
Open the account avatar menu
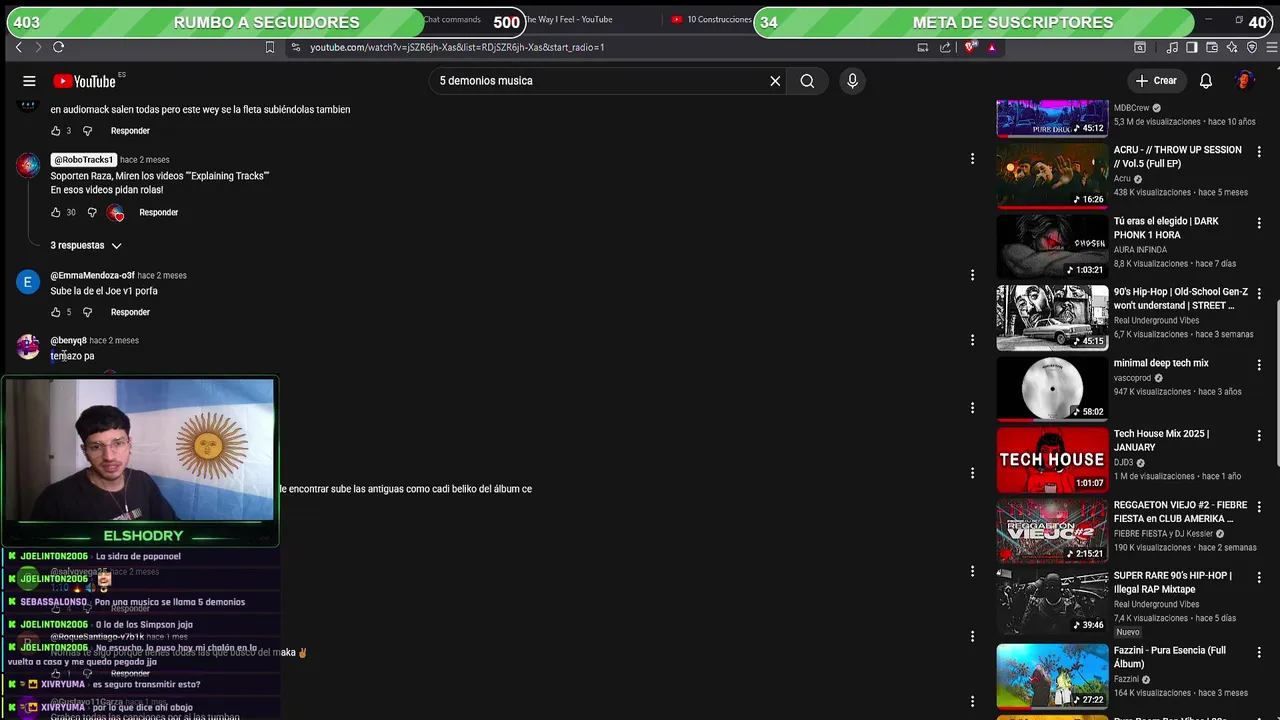(1245, 81)
